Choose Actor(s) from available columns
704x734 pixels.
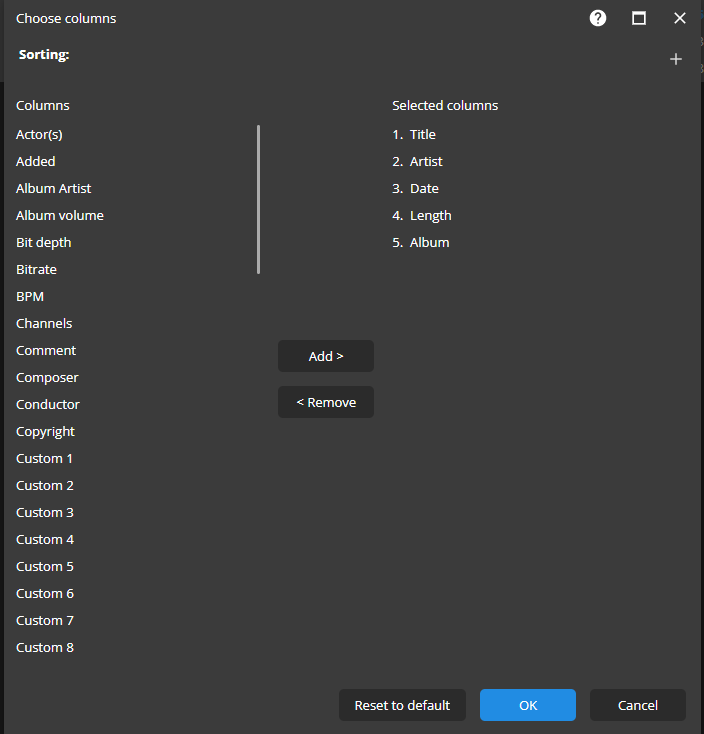point(40,134)
